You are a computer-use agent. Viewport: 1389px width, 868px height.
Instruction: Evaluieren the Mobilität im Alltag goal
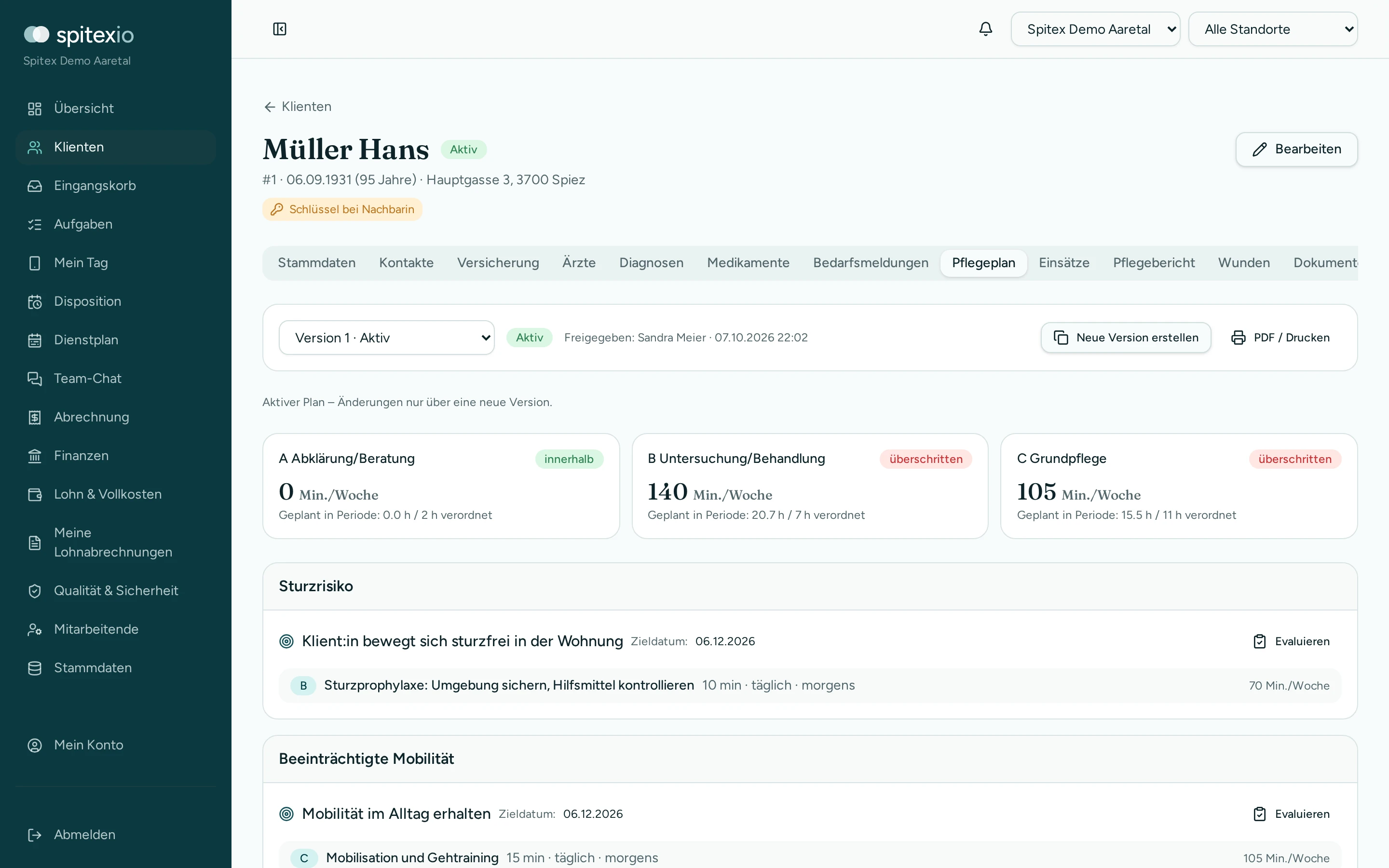(1291, 814)
